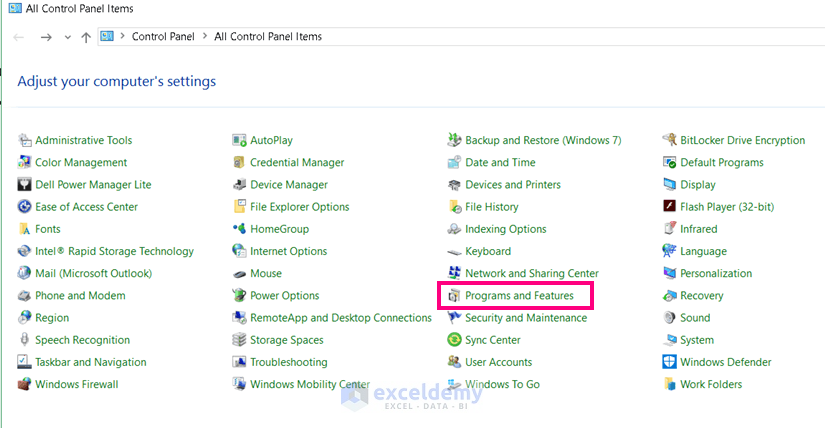
Task: Click the Color Management icon
Action: point(24,162)
